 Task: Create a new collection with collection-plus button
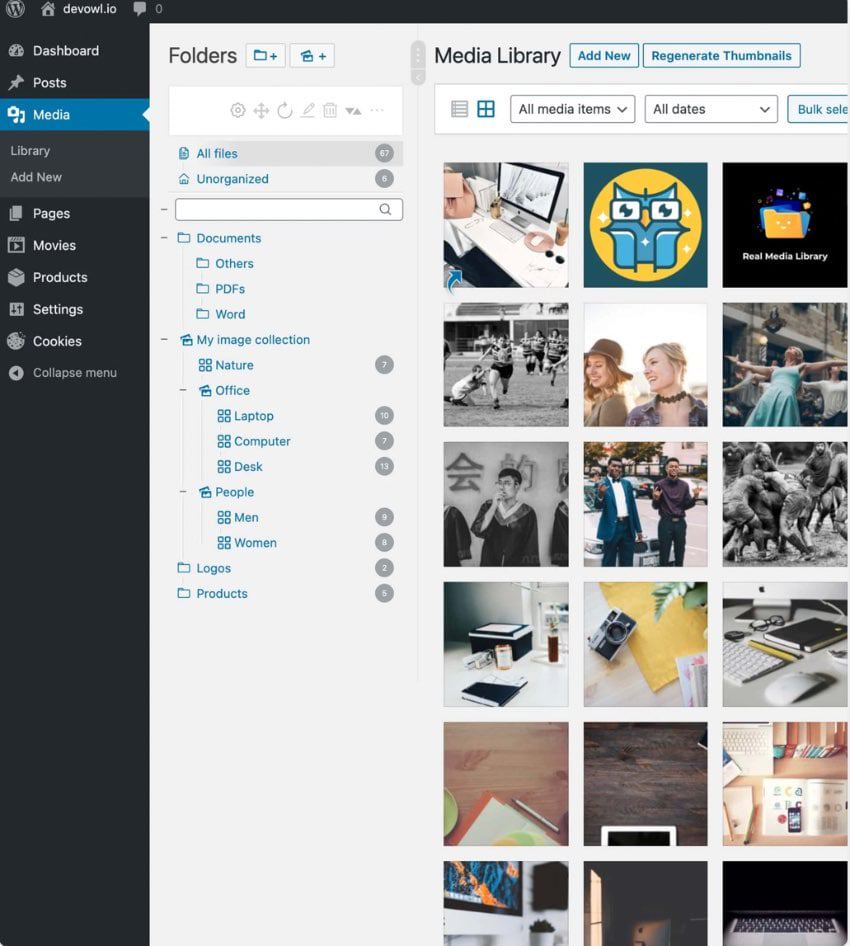(x=312, y=56)
